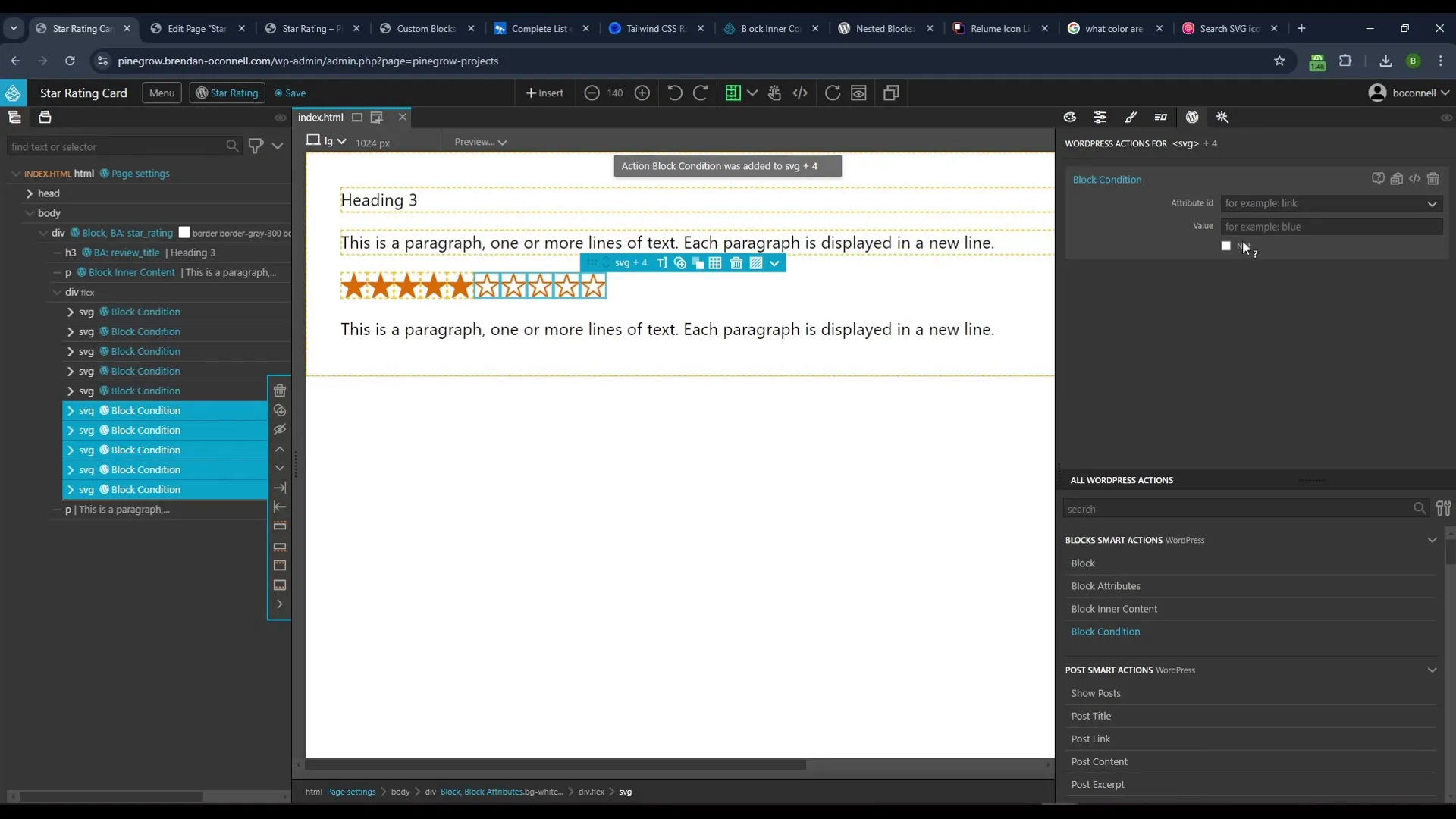Click the Attribute id input field
The width and height of the screenshot is (1456, 819).
click(1322, 203)
